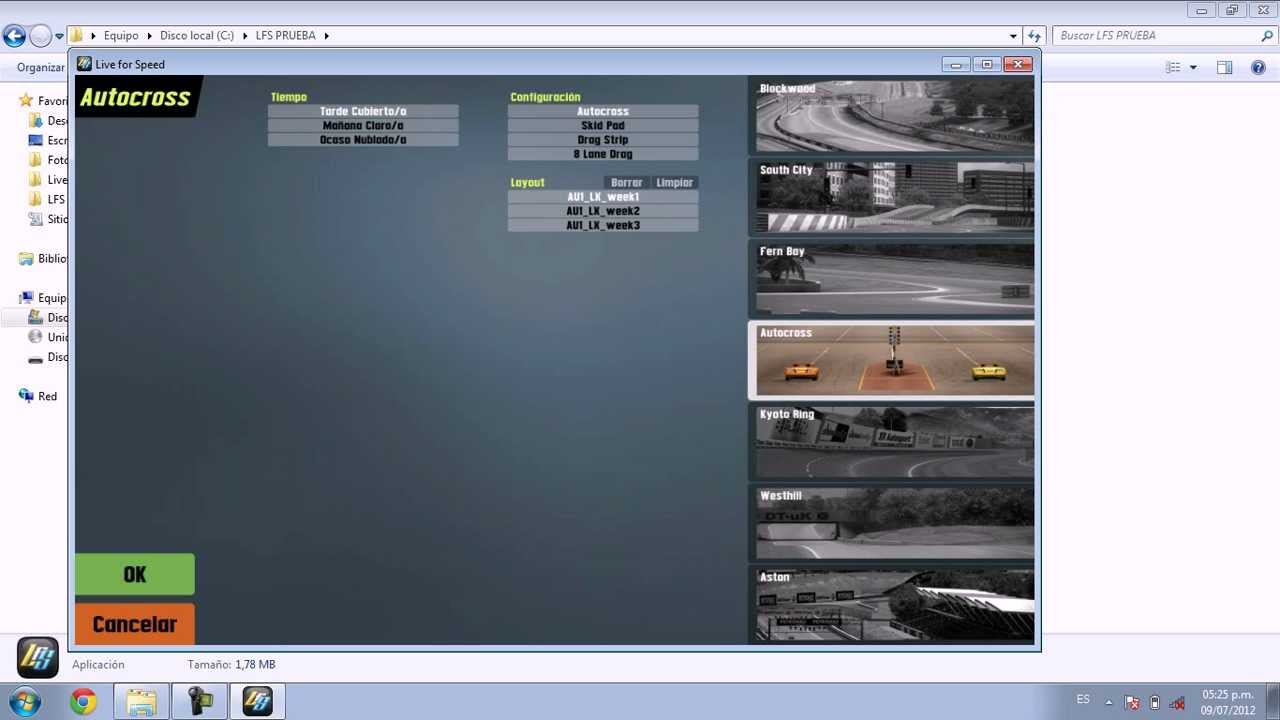
Task: Click the green OK button
Action: point(135,575)
